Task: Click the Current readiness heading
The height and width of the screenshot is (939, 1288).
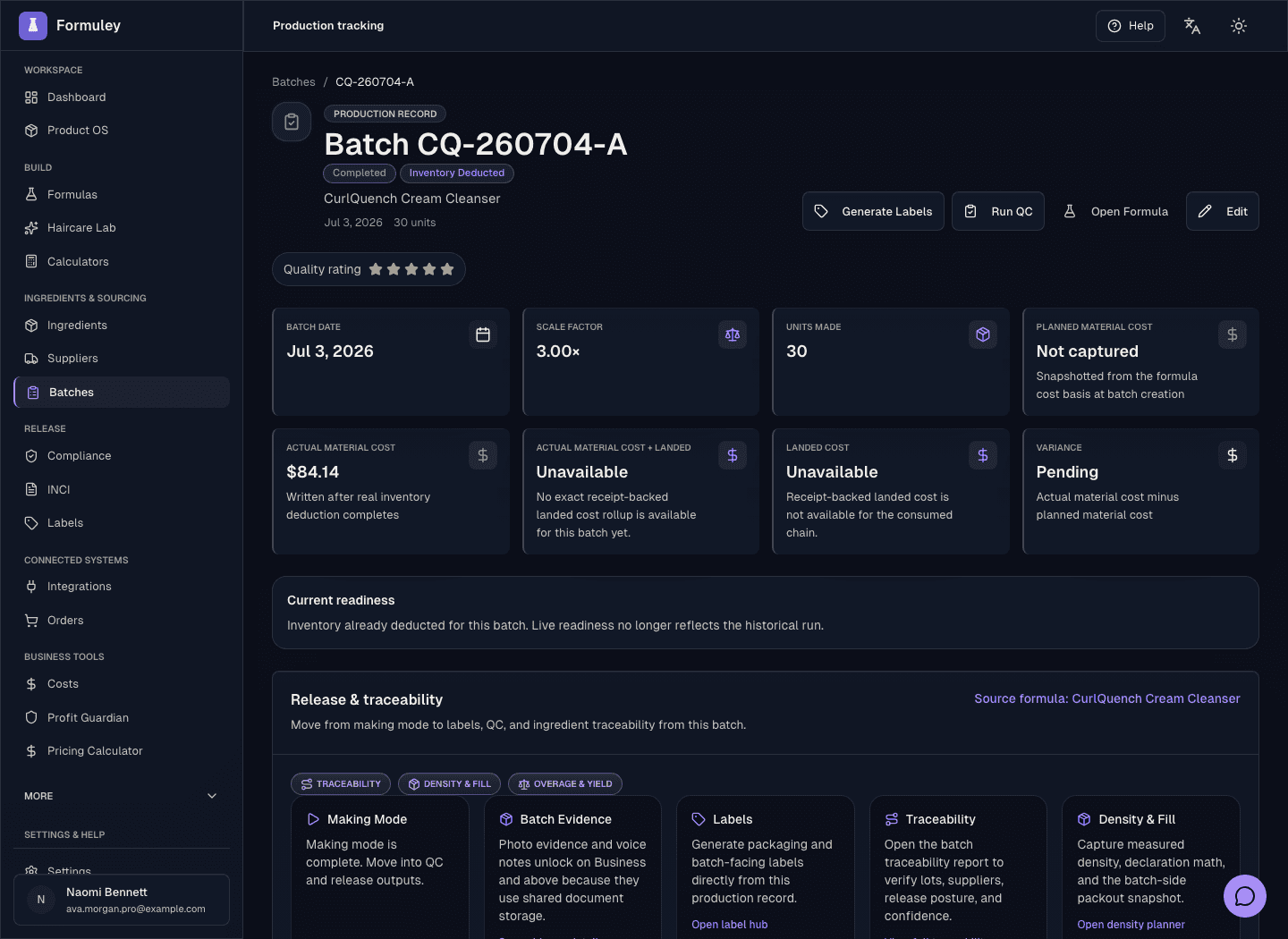Action: pyautogui.click(x=341, y=601)
